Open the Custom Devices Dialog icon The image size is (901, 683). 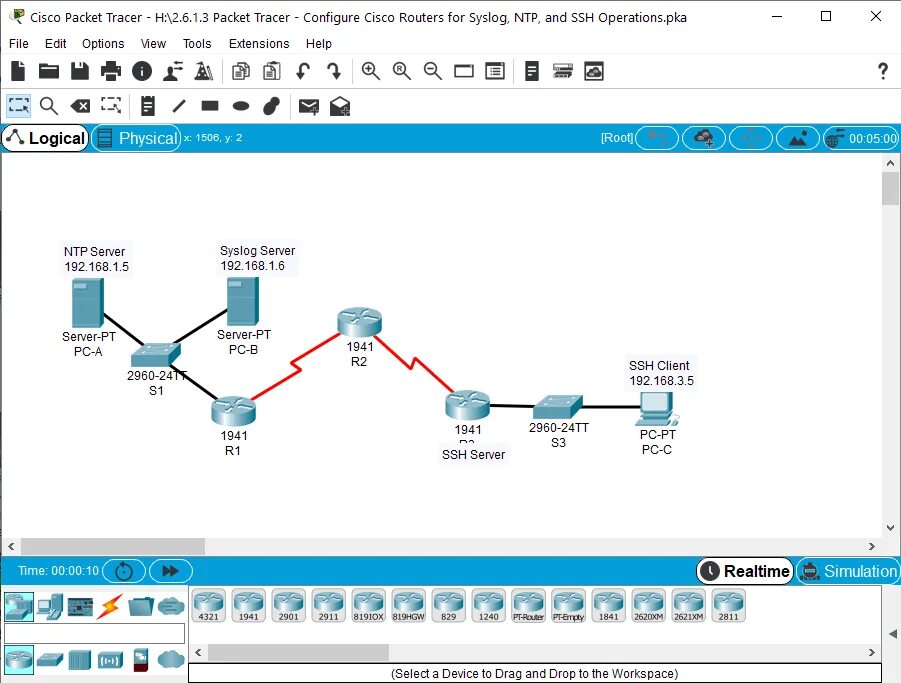pos(495,71)
